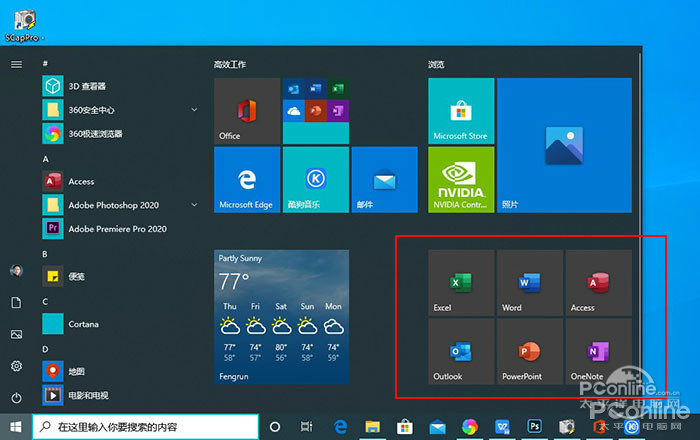Screen dimensions: 700x440
Task: Open Edge from the taskbar
Action: tap(340, 427)
